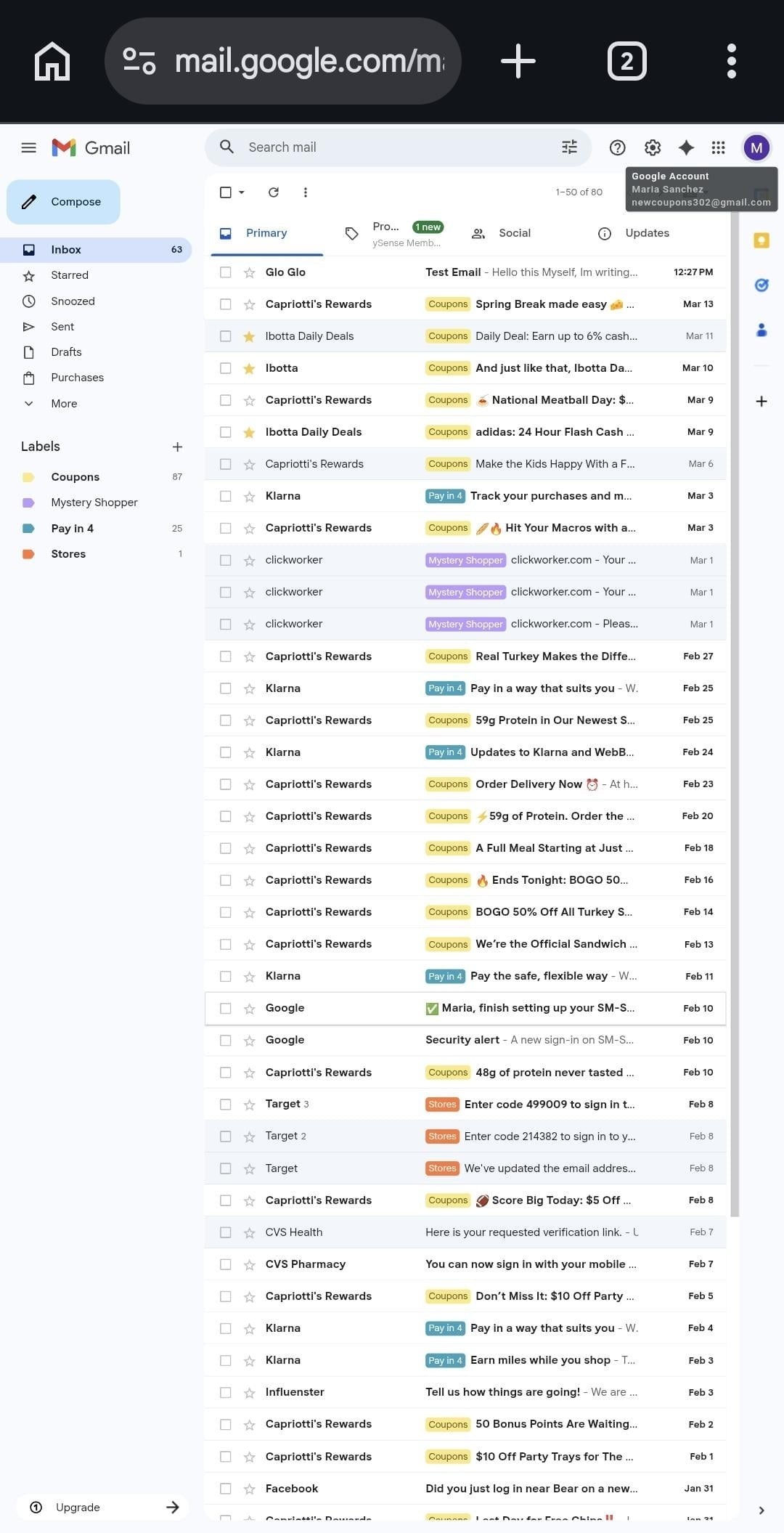Viewport: 784px width, 1533px height.
Task: Open the Purchases folder
Action: point(96,378)
